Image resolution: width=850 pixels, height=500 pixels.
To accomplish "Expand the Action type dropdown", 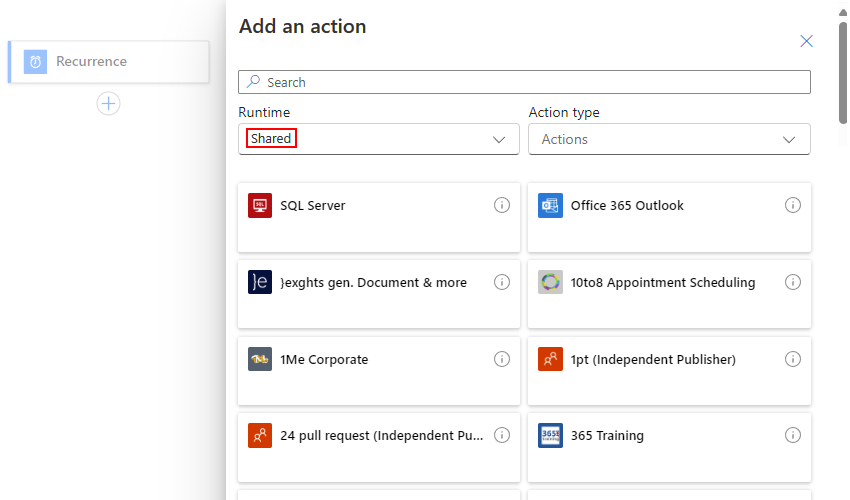I will point(668,140).
